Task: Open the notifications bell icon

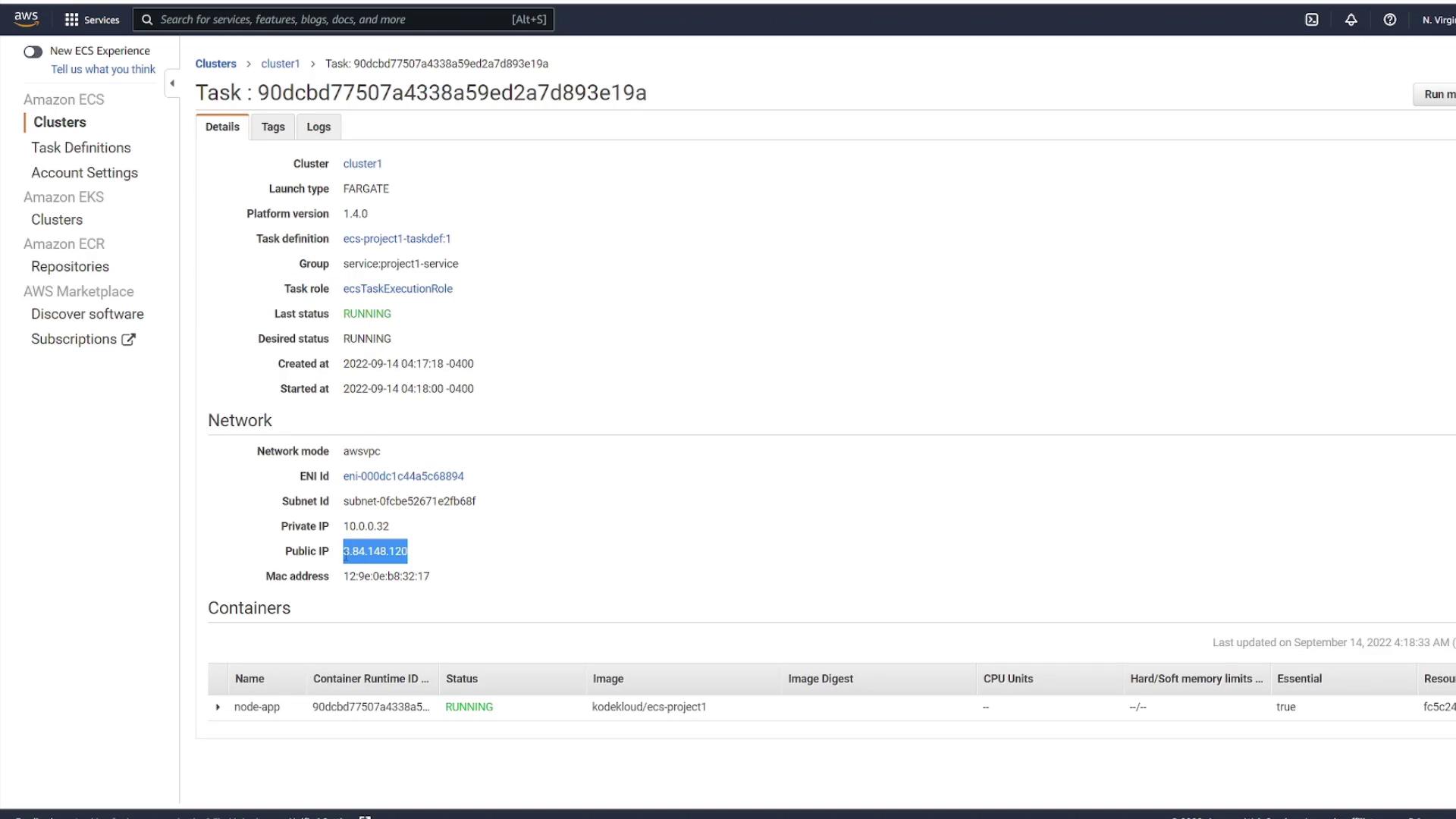Action: pos(1351,20)
